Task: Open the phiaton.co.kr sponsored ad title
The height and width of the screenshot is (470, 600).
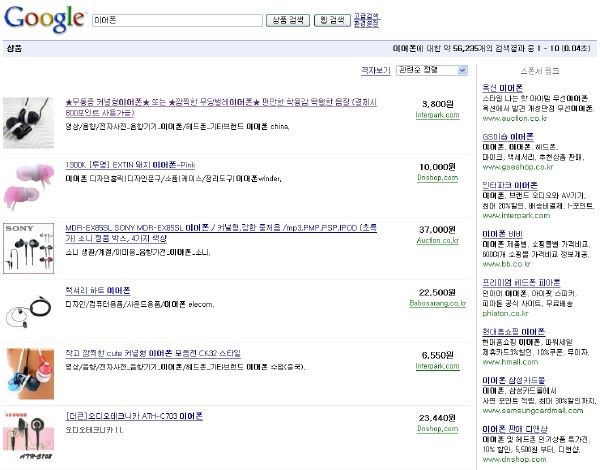Action: [521, 282]
